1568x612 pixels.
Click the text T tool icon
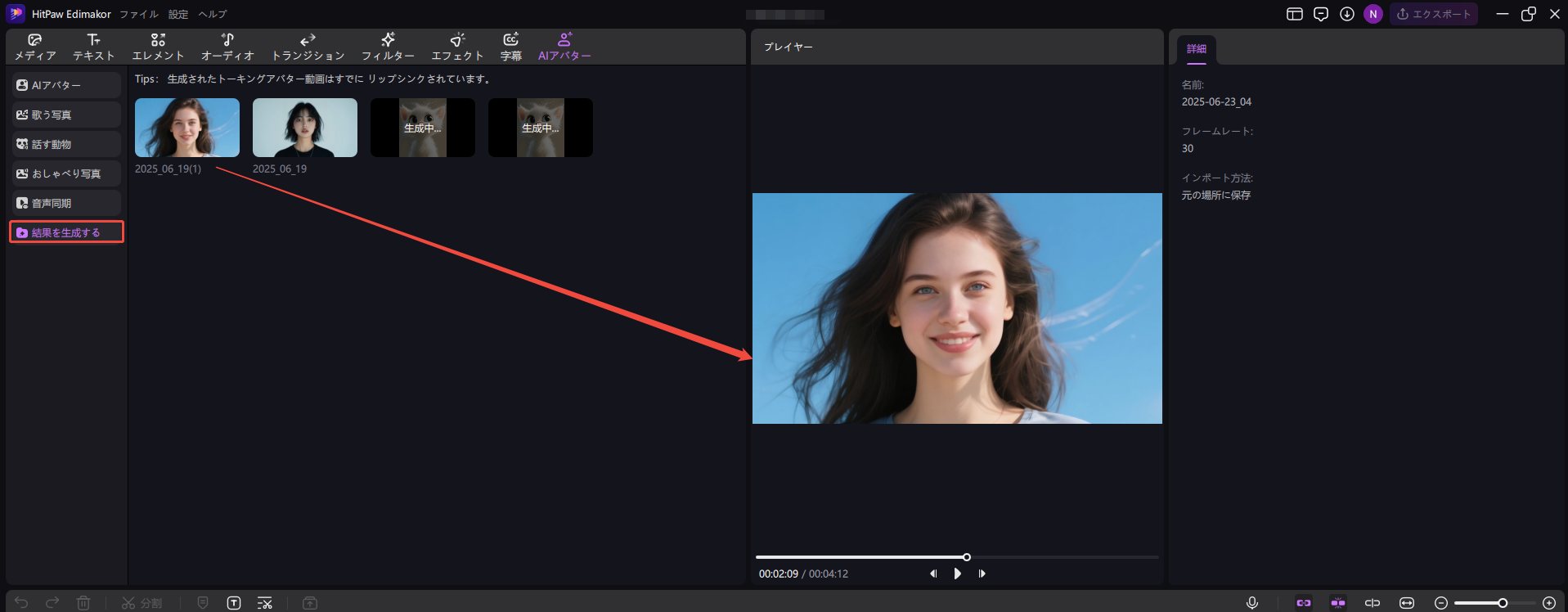point(234,603)
